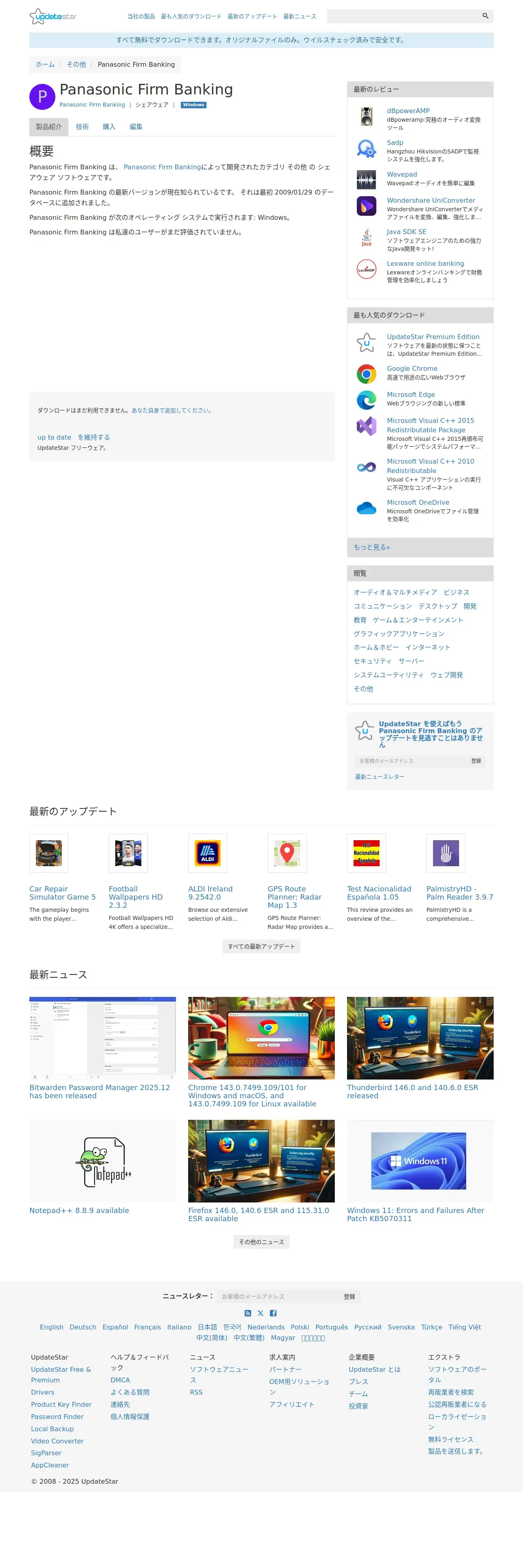Open Bitwarden Password Manager 2025.12 news link

pos(100,1091)
